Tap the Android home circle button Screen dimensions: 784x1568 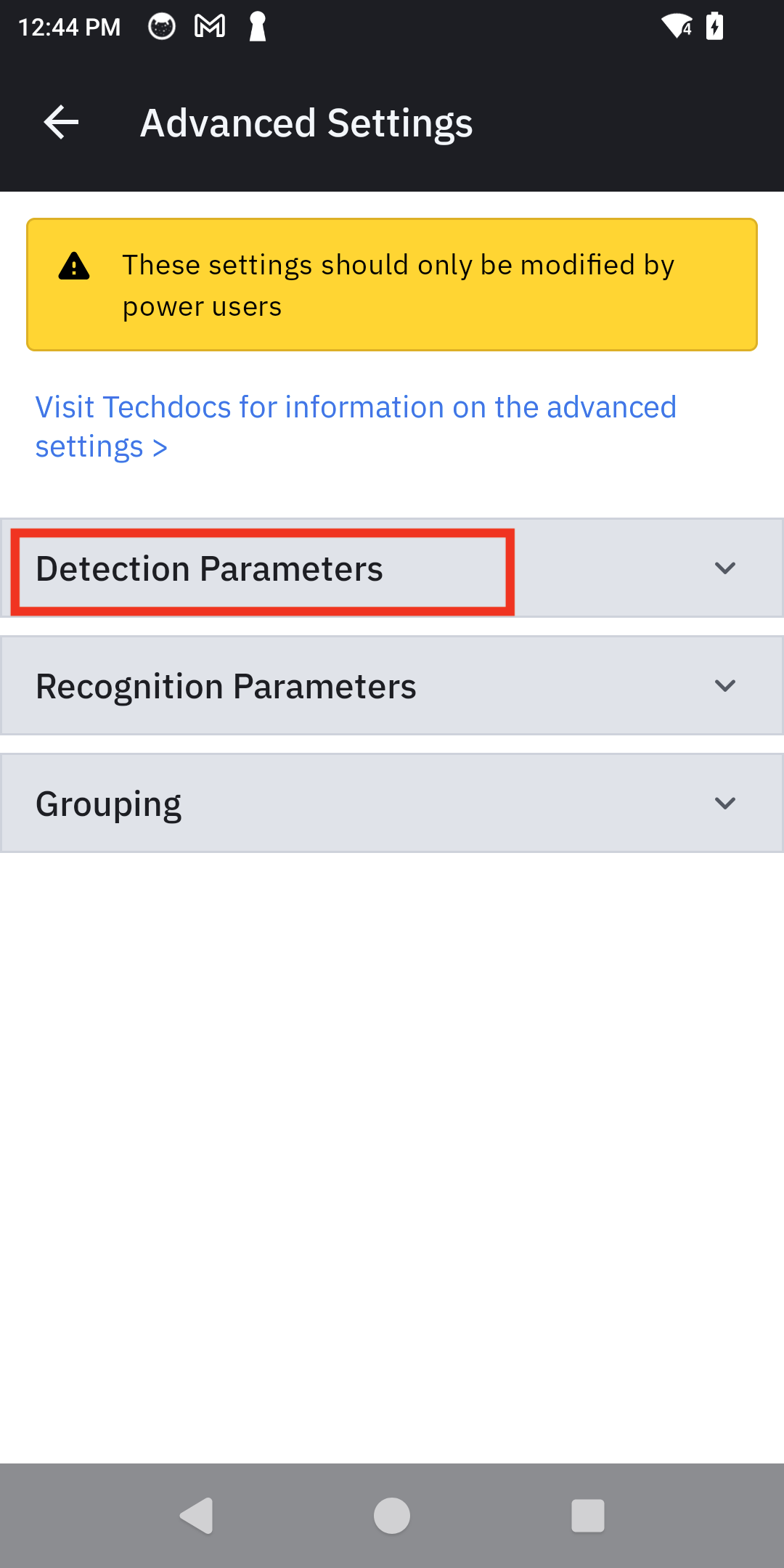click(392, 1516)
